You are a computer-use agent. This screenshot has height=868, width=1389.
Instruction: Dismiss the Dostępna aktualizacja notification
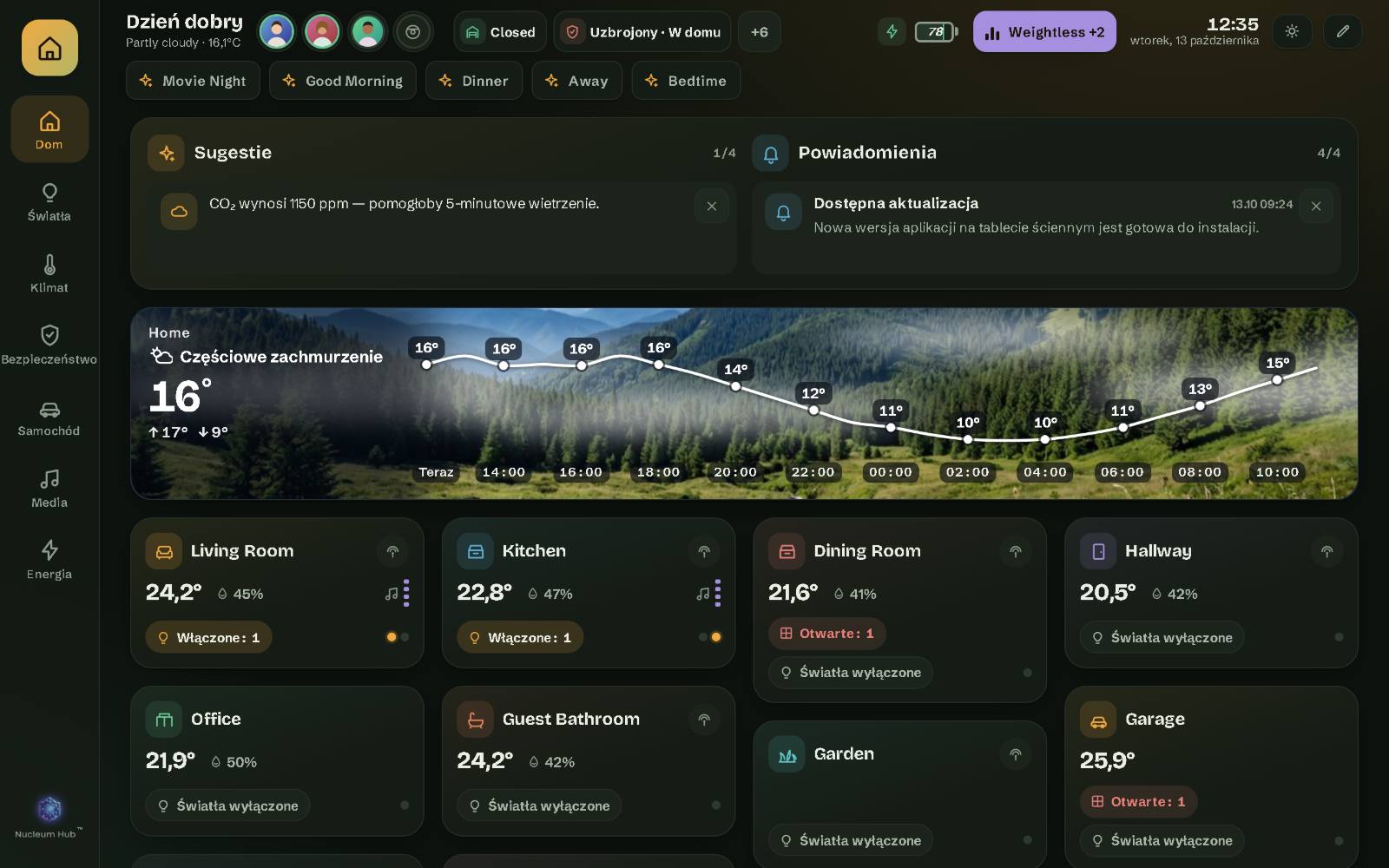pyautogui.click(x=1316, y=207)
